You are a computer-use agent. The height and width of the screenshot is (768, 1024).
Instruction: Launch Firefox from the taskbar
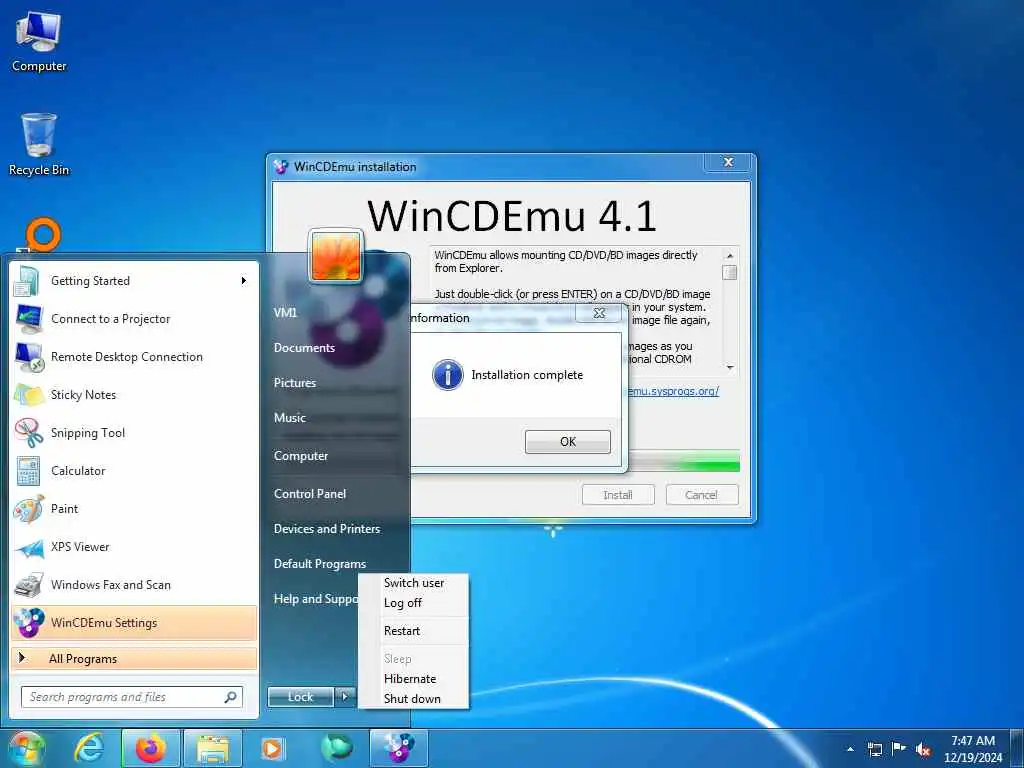click(151, 748)
